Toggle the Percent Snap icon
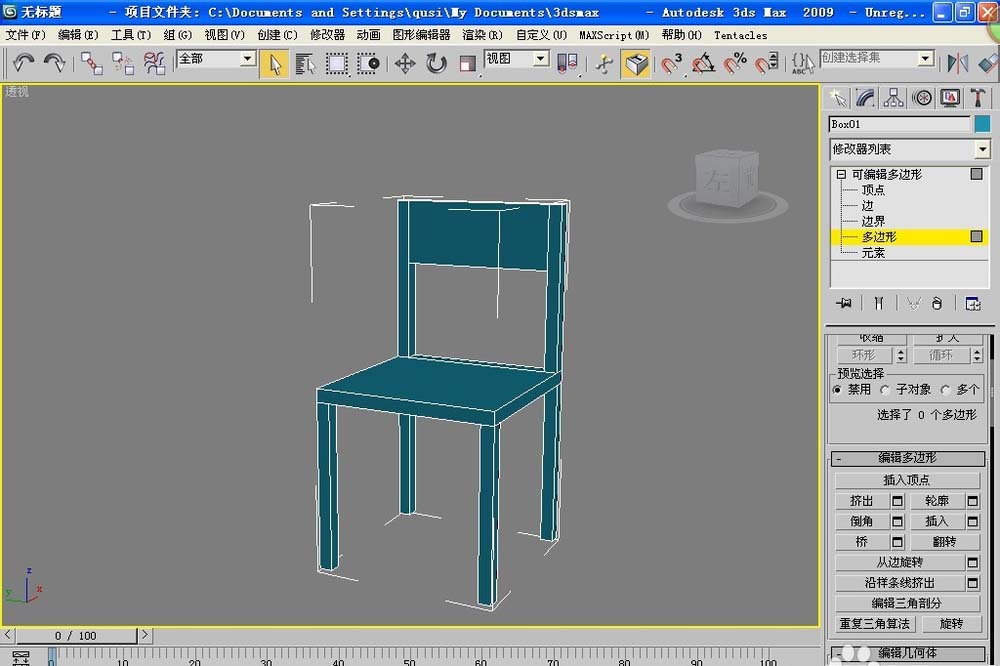The height and width of the screenshot is (666, 1000). [735, 64]
